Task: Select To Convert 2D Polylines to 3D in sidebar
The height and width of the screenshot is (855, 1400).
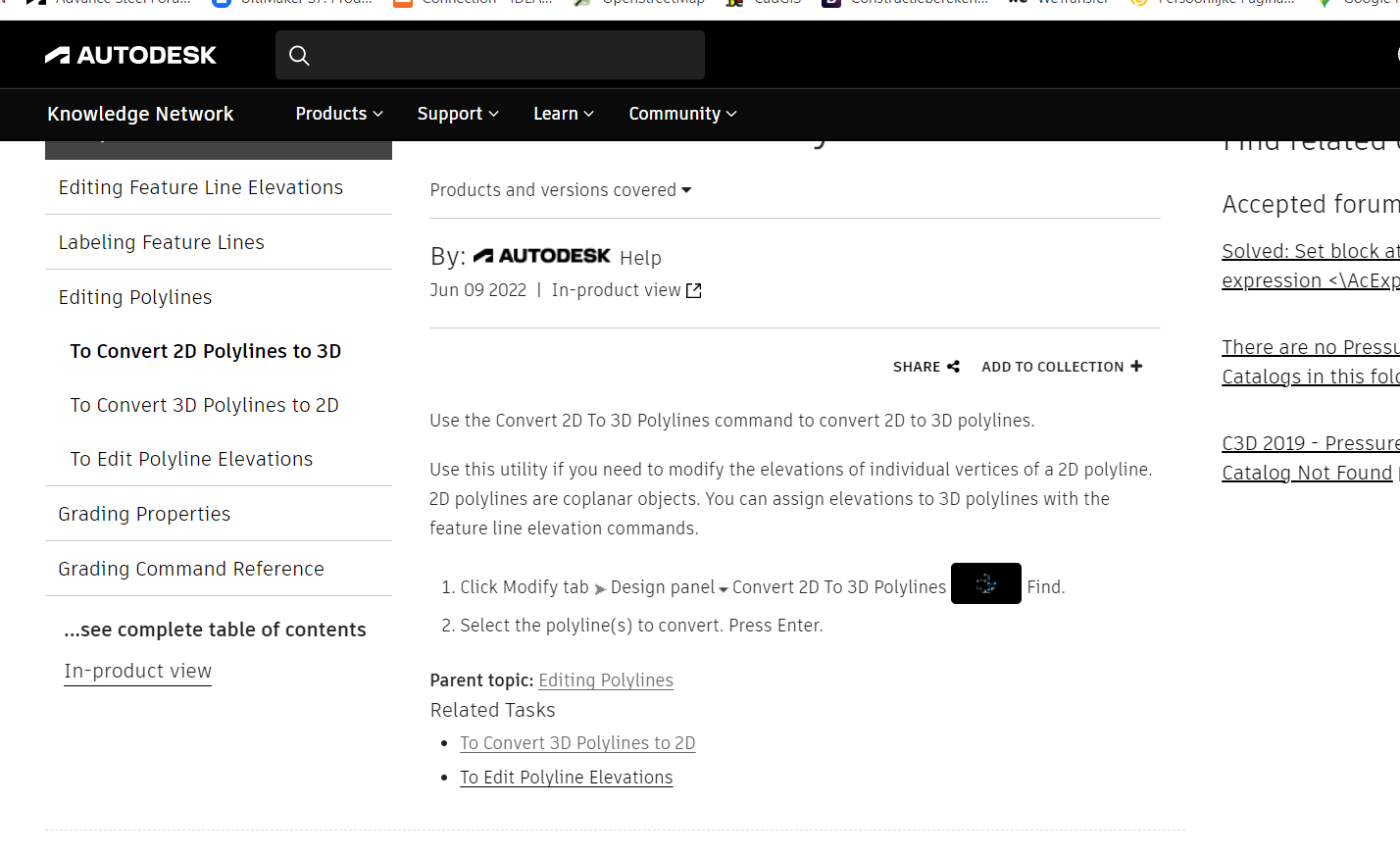Action: 205,351
